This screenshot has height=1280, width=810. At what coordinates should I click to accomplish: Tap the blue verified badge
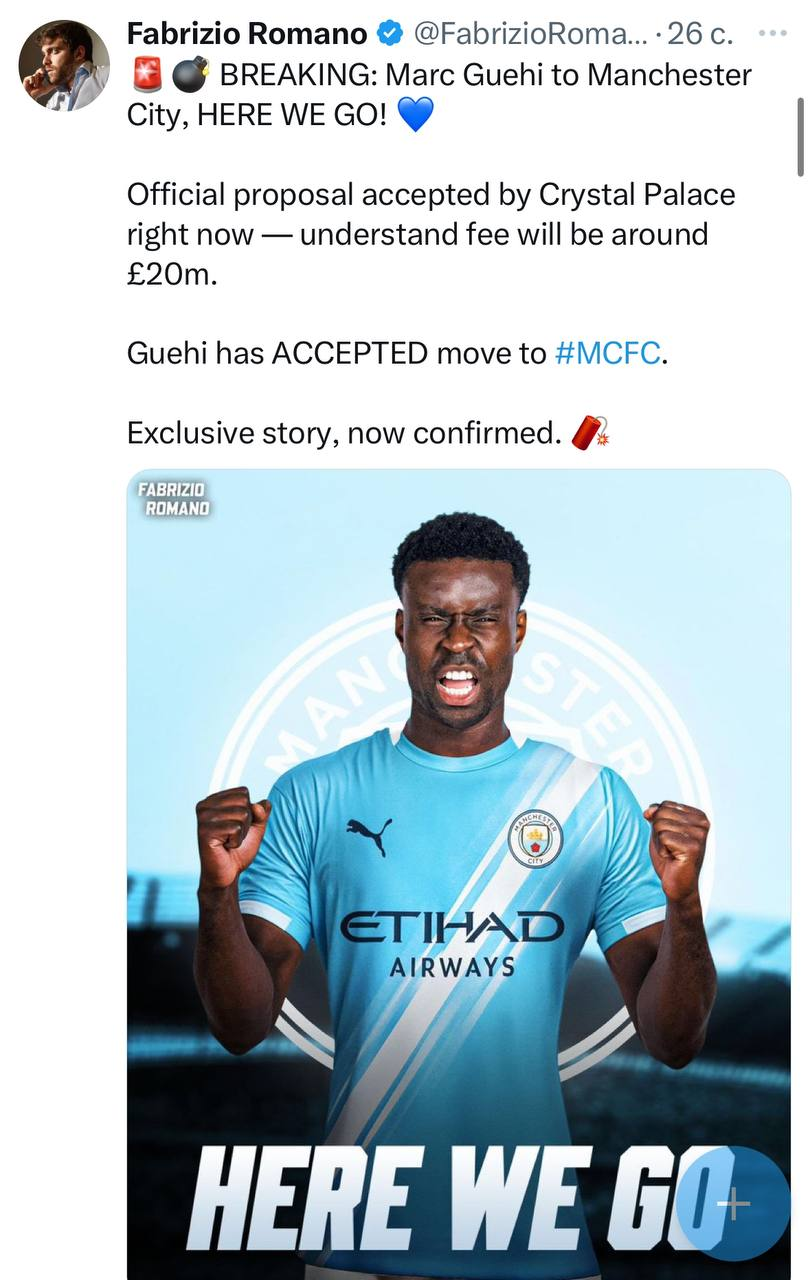point(389,34)
